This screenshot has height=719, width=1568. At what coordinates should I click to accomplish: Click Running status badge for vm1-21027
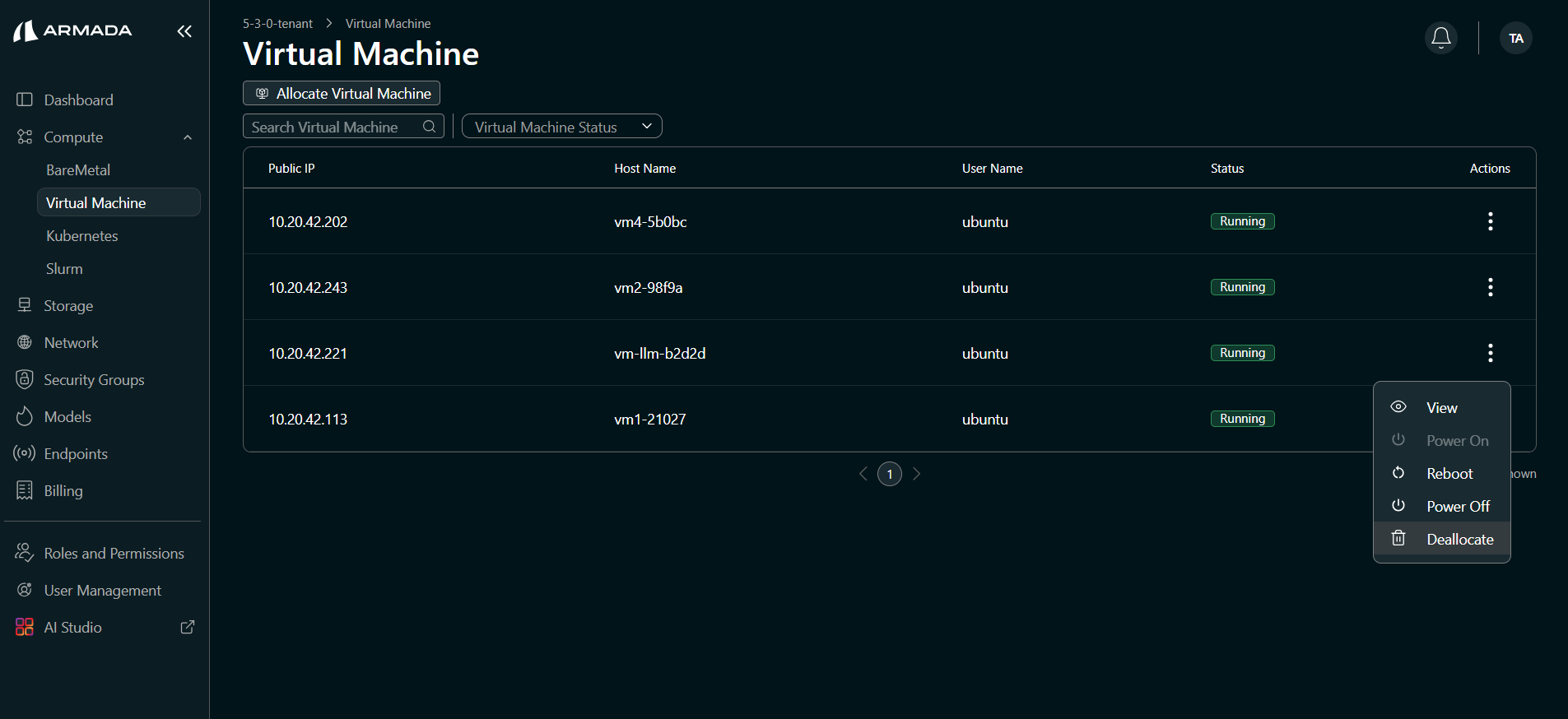point(1242,419)
